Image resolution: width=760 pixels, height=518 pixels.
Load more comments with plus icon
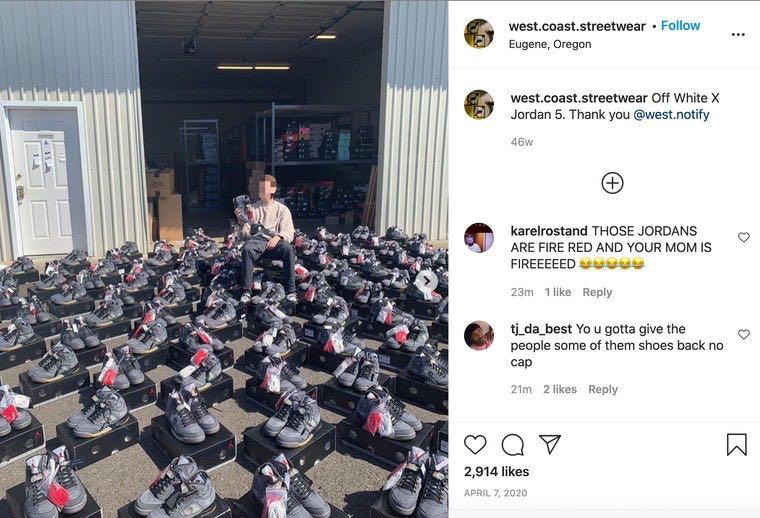coord(612,183)
